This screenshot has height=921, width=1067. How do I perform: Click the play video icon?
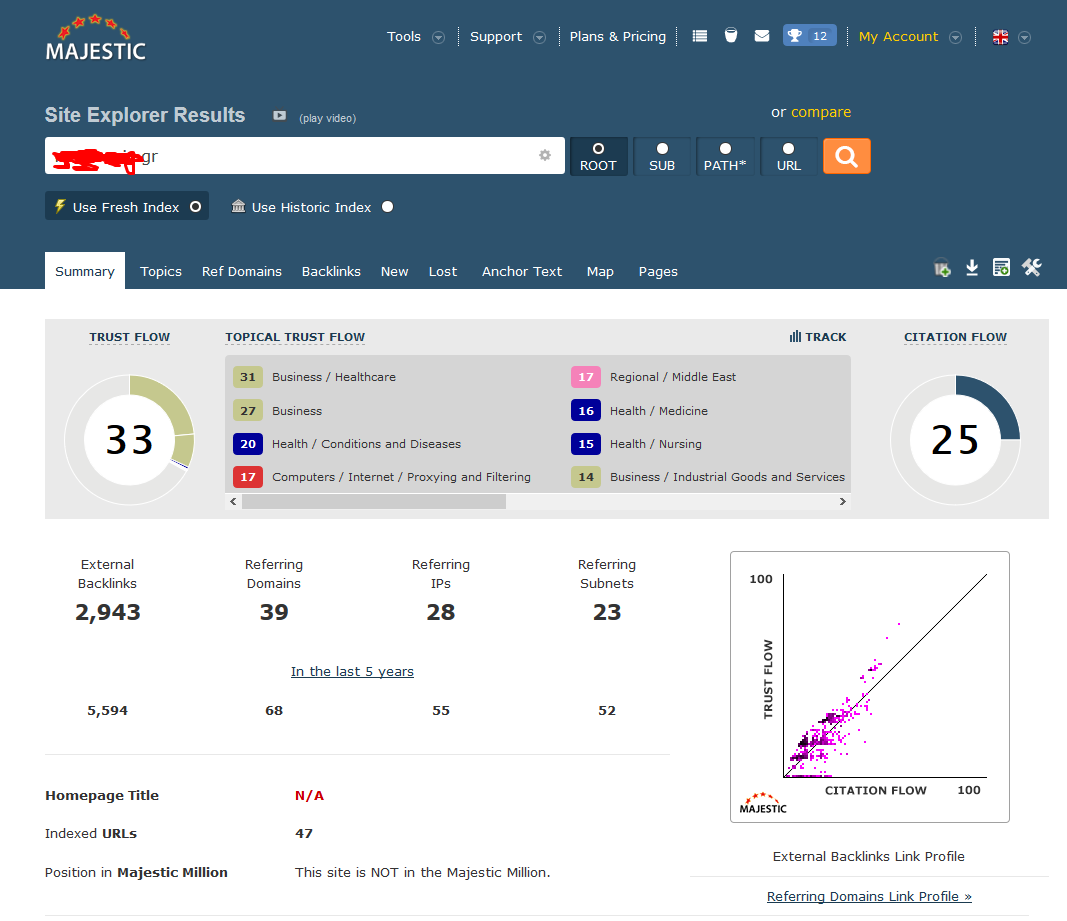(x=279, y=116)
